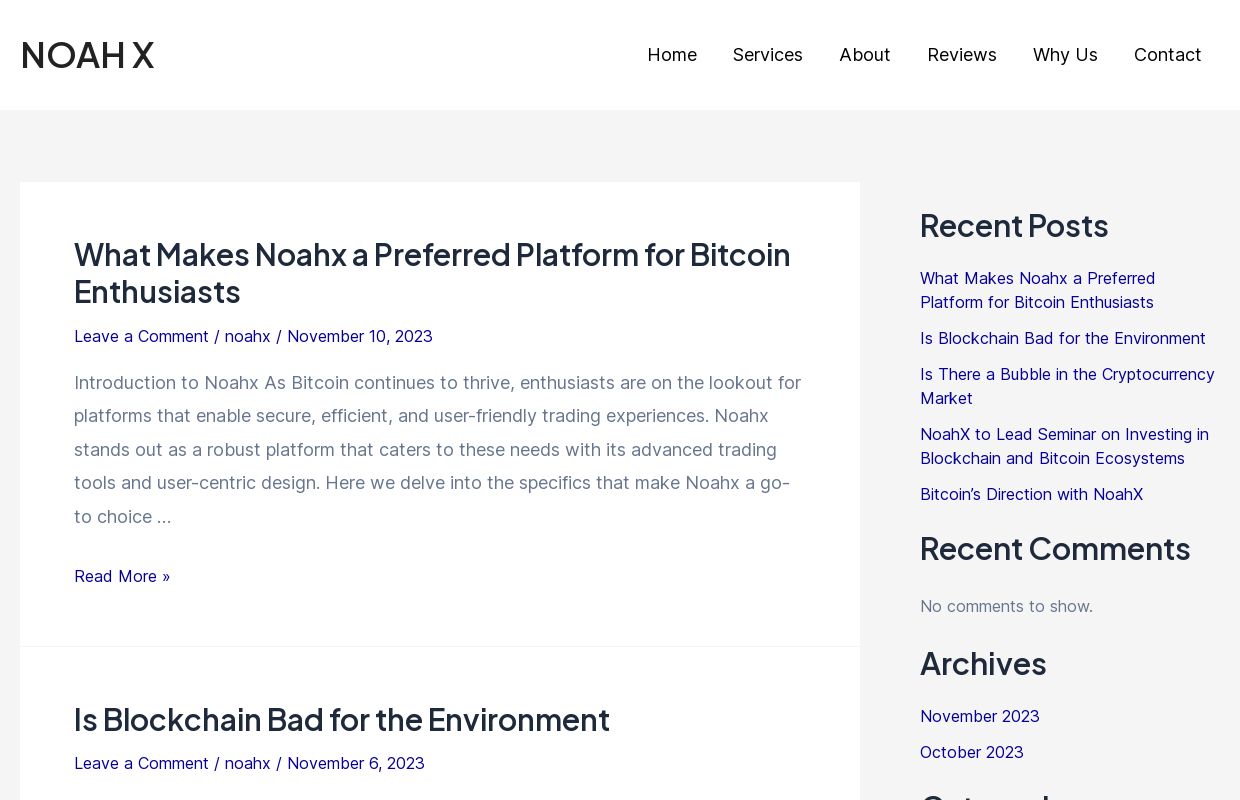This screenshot has height=800, width=1240.
Task: Navigate to the About page
Action: point(864,55)
